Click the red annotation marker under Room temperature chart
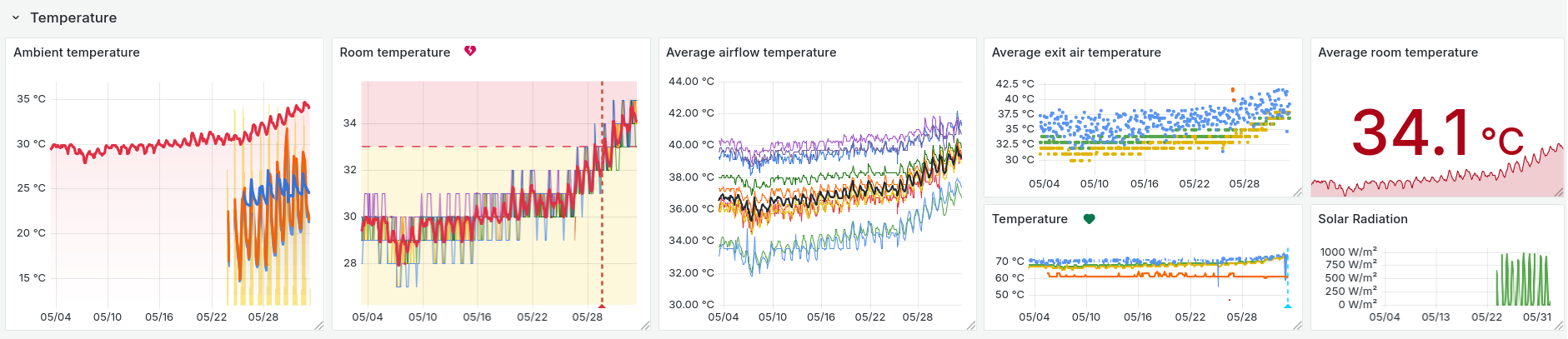 tap(602, 307)
